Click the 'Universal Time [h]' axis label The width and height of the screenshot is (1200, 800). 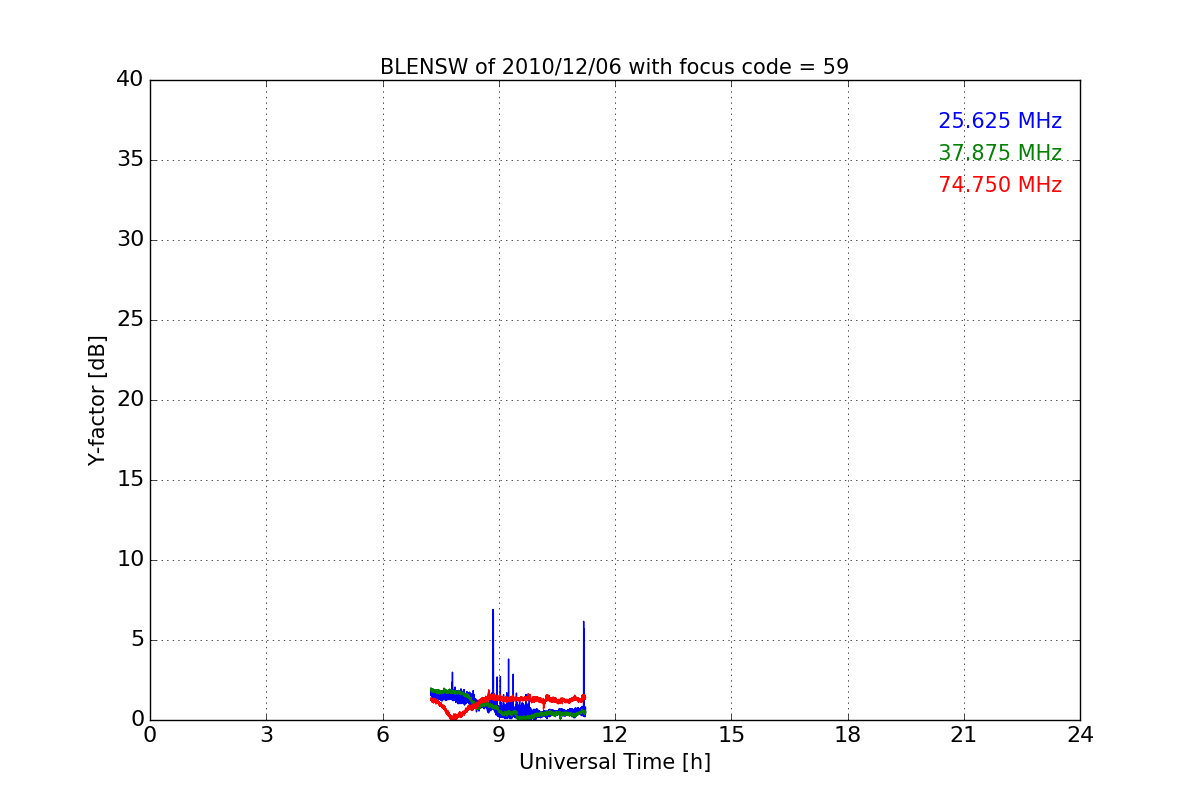pos(615,762)
